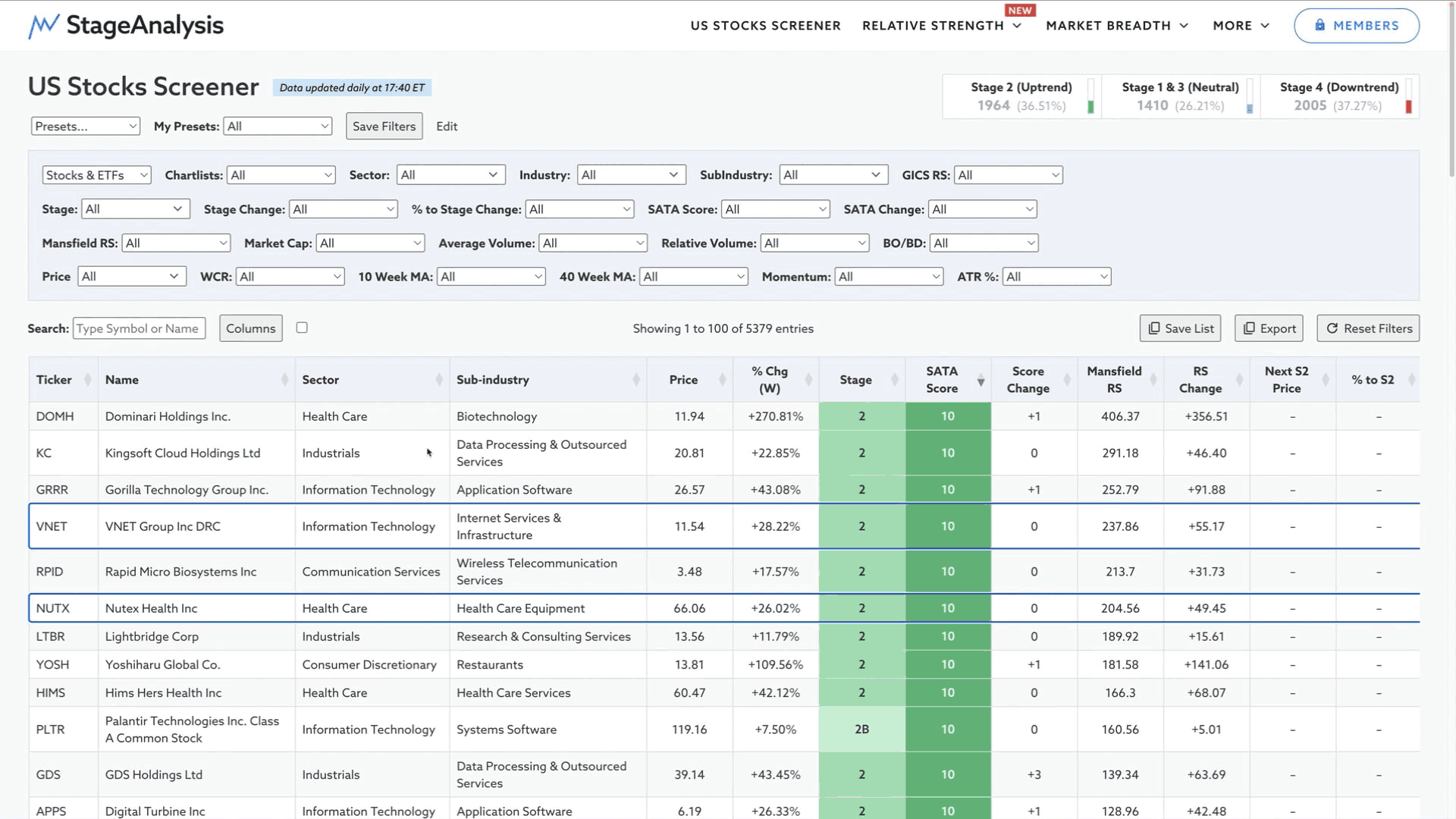This screenshot has width=1456, height=819.
Task: Click the Search symbol input field
Action: pos(139,328)
